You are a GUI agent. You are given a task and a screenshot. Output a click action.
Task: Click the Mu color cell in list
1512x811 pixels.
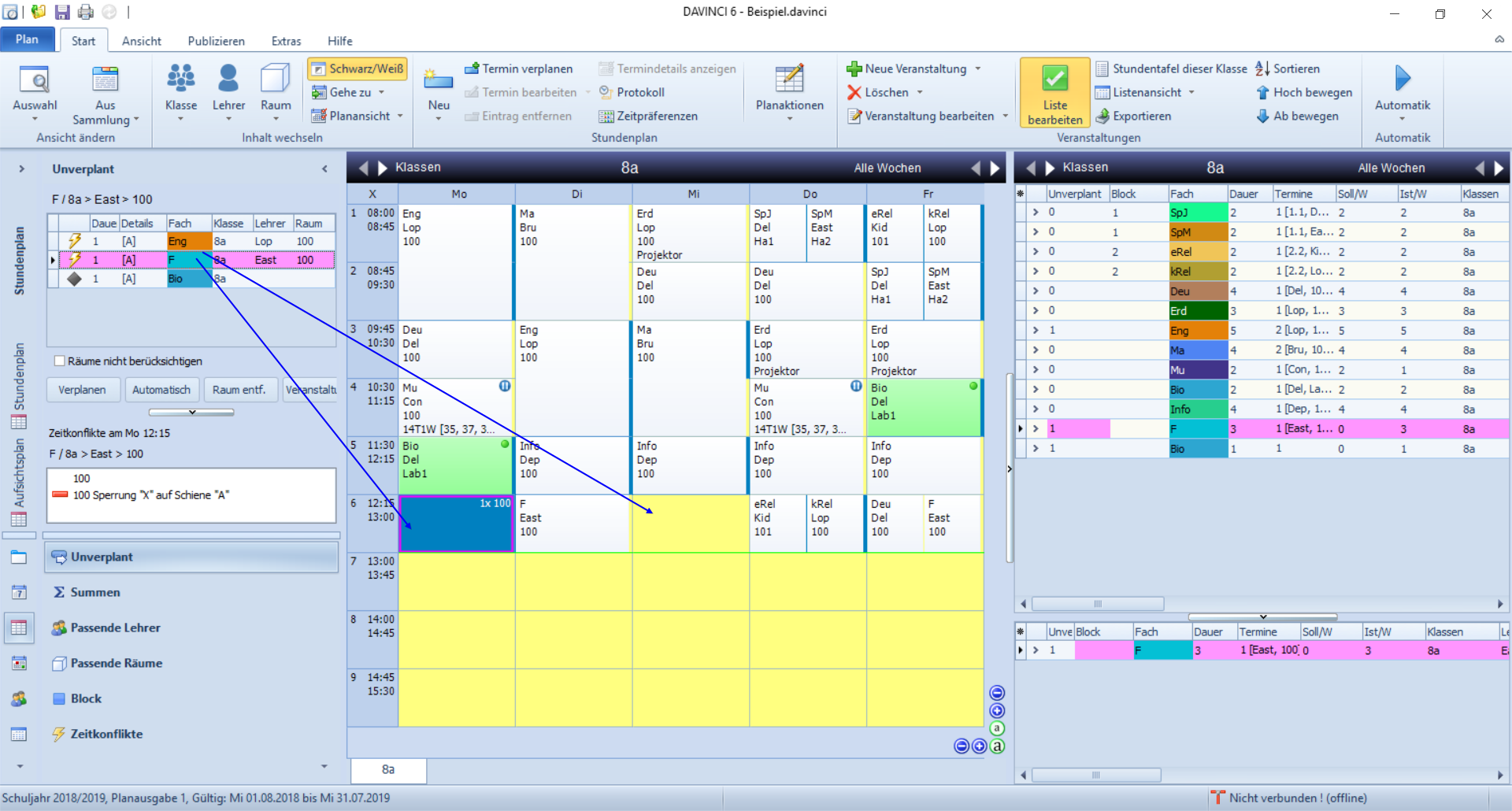point(1198,370)
